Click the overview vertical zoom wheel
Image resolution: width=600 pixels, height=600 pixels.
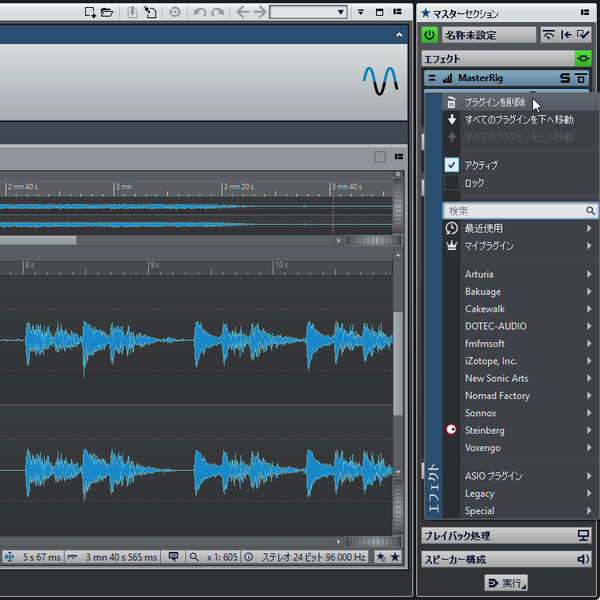(398, 205)
